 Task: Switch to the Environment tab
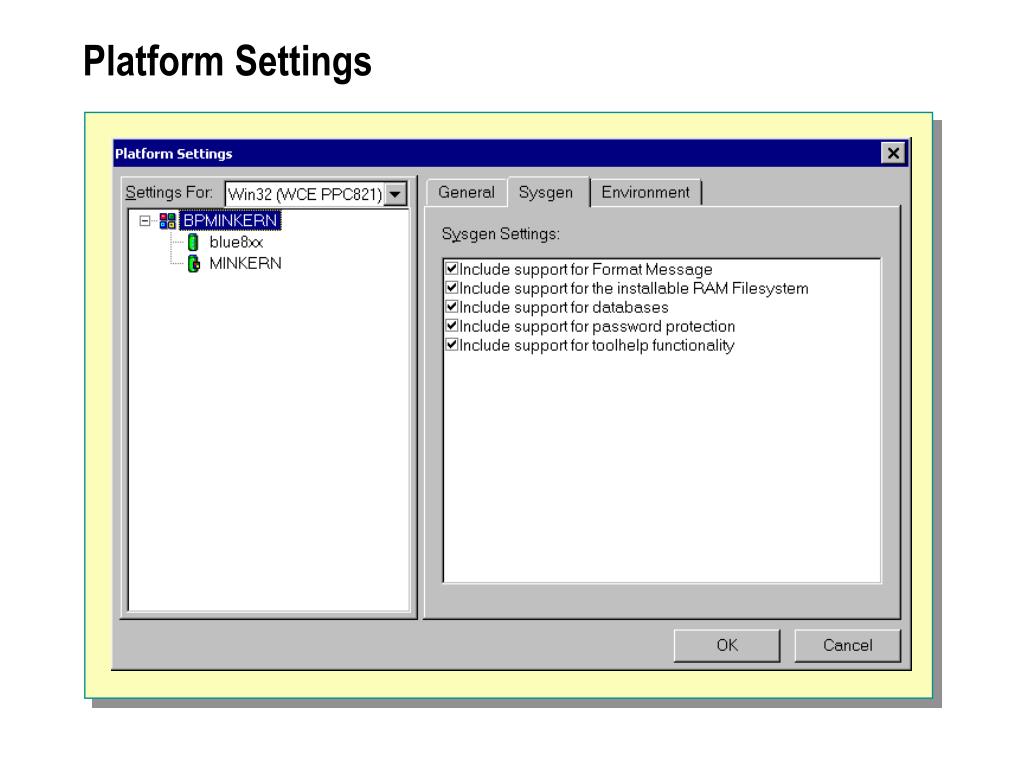645,193
